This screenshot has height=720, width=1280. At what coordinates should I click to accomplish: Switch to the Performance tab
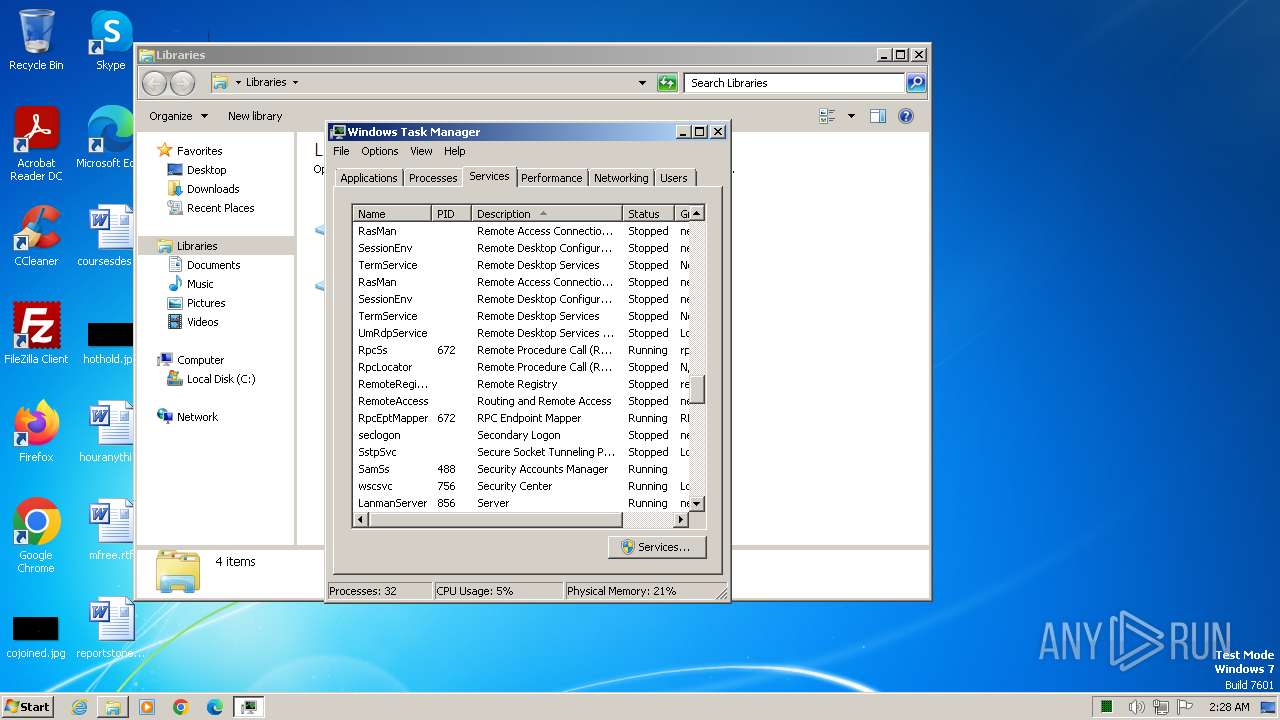551,178
